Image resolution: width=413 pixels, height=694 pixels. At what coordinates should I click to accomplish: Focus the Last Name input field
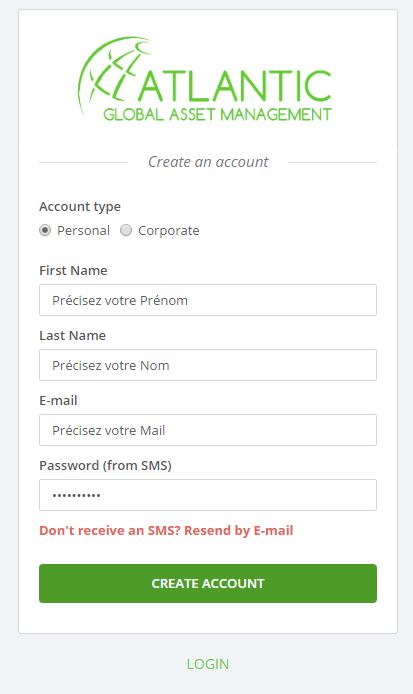tap(208, 365)
